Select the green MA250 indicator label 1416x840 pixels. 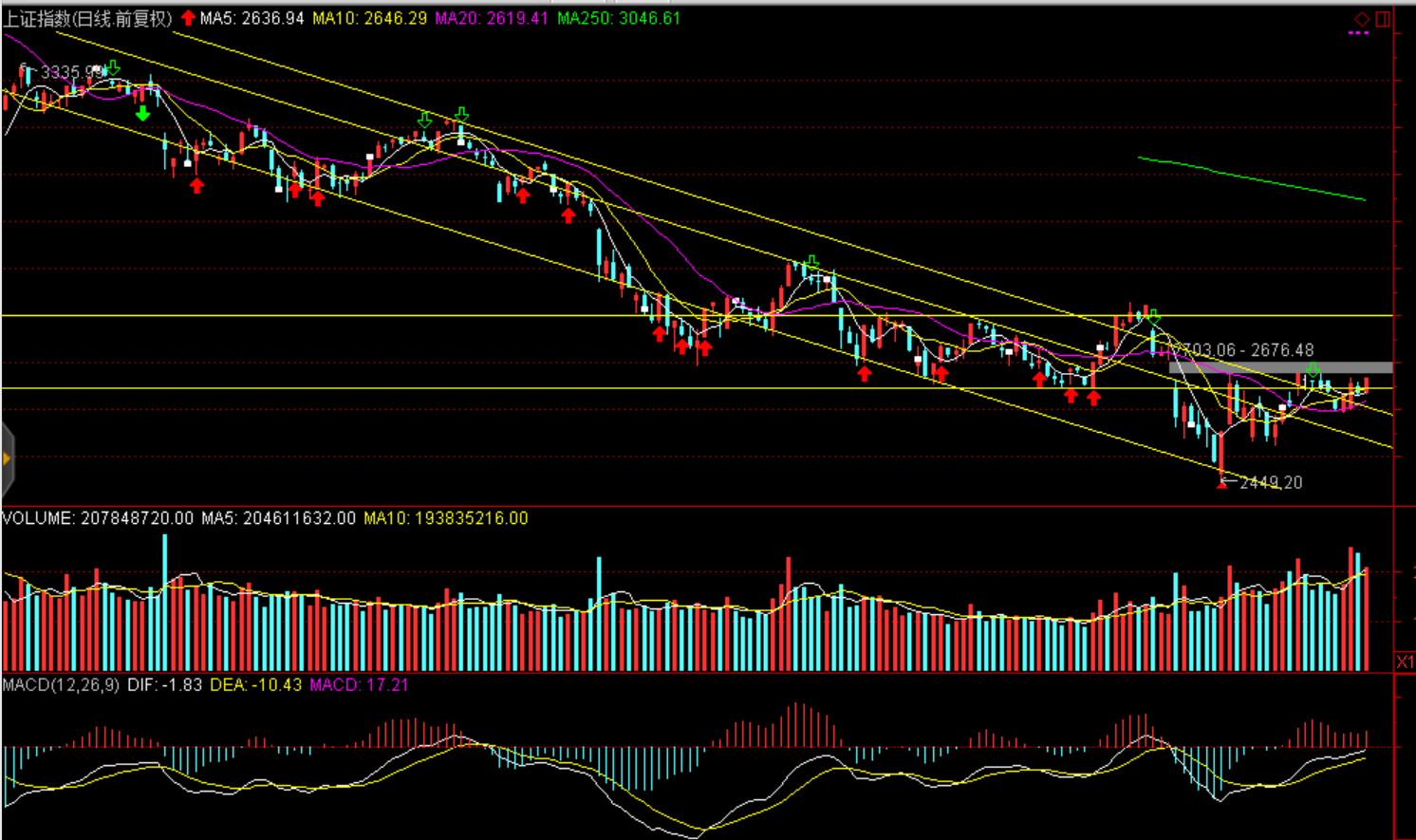(x=618, y=18)
